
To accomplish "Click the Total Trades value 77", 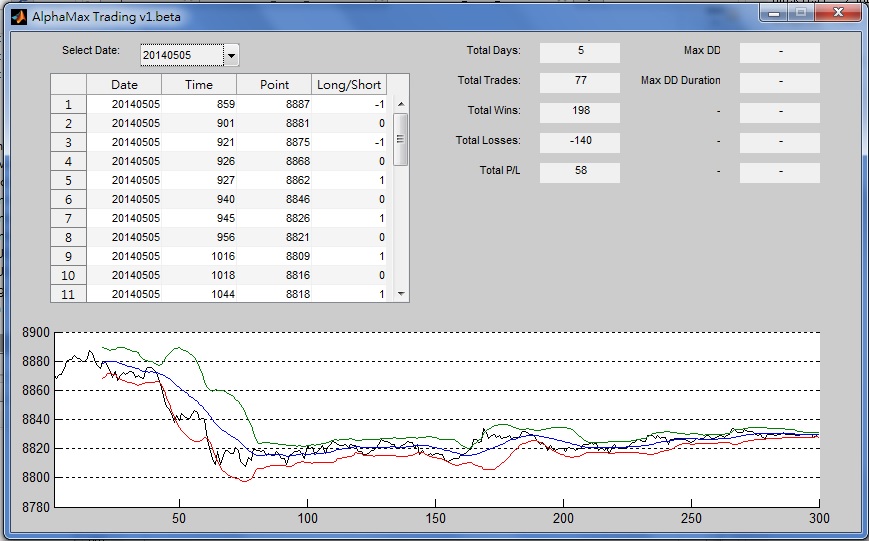I will point(580,83).
